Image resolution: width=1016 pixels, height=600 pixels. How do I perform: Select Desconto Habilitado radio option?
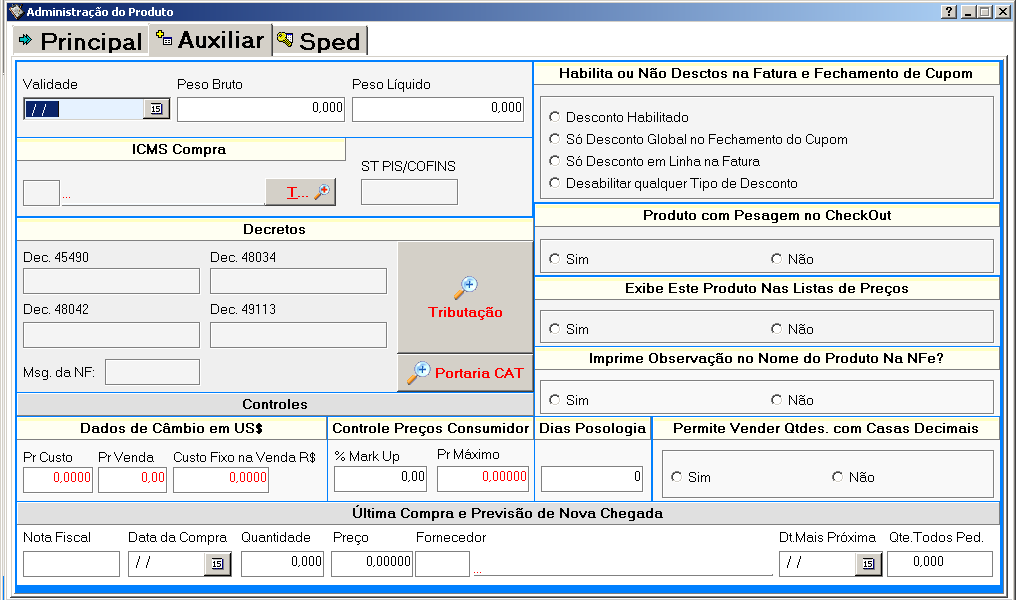555,117
